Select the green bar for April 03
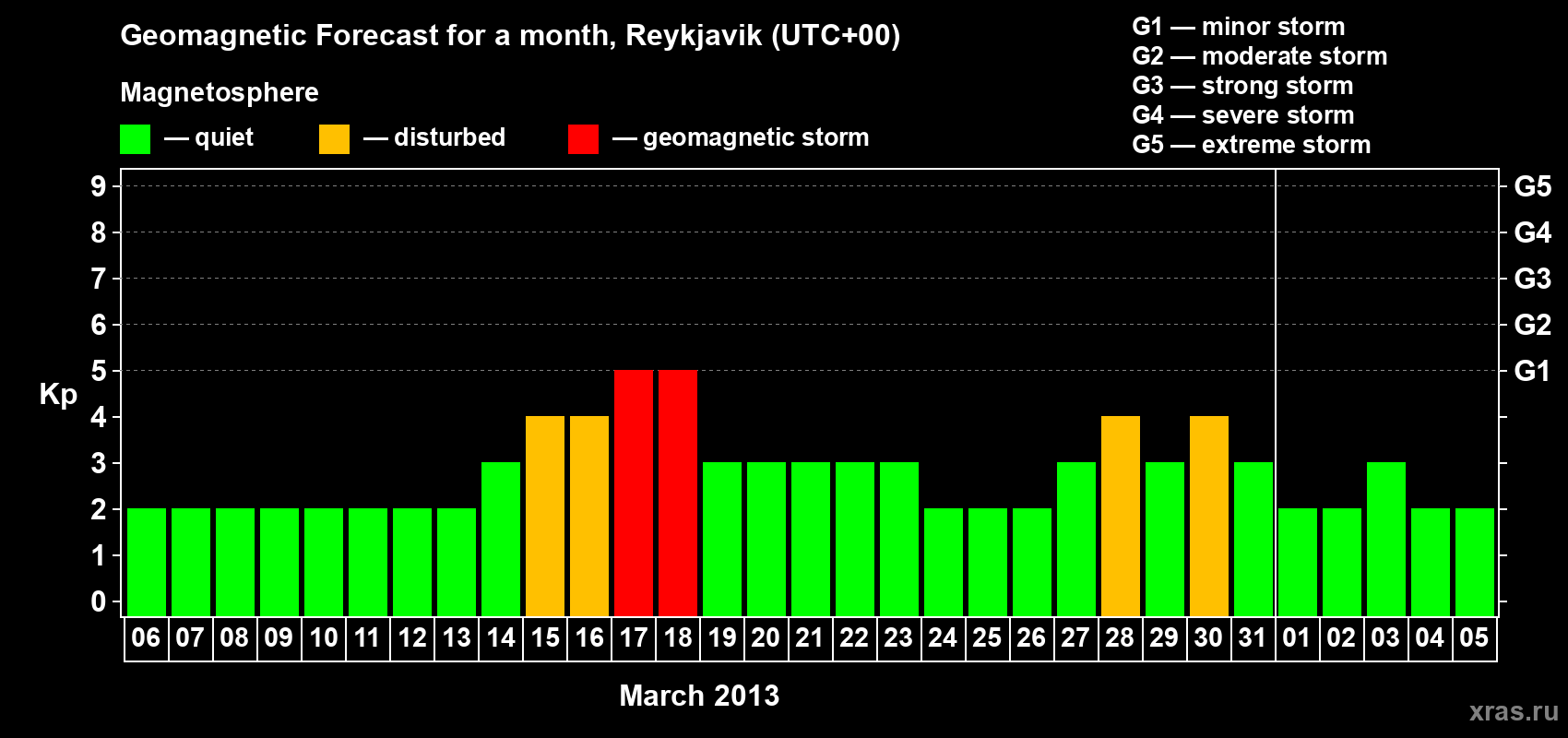Viewport: 1568px width, 738px height. (1386, 540)
